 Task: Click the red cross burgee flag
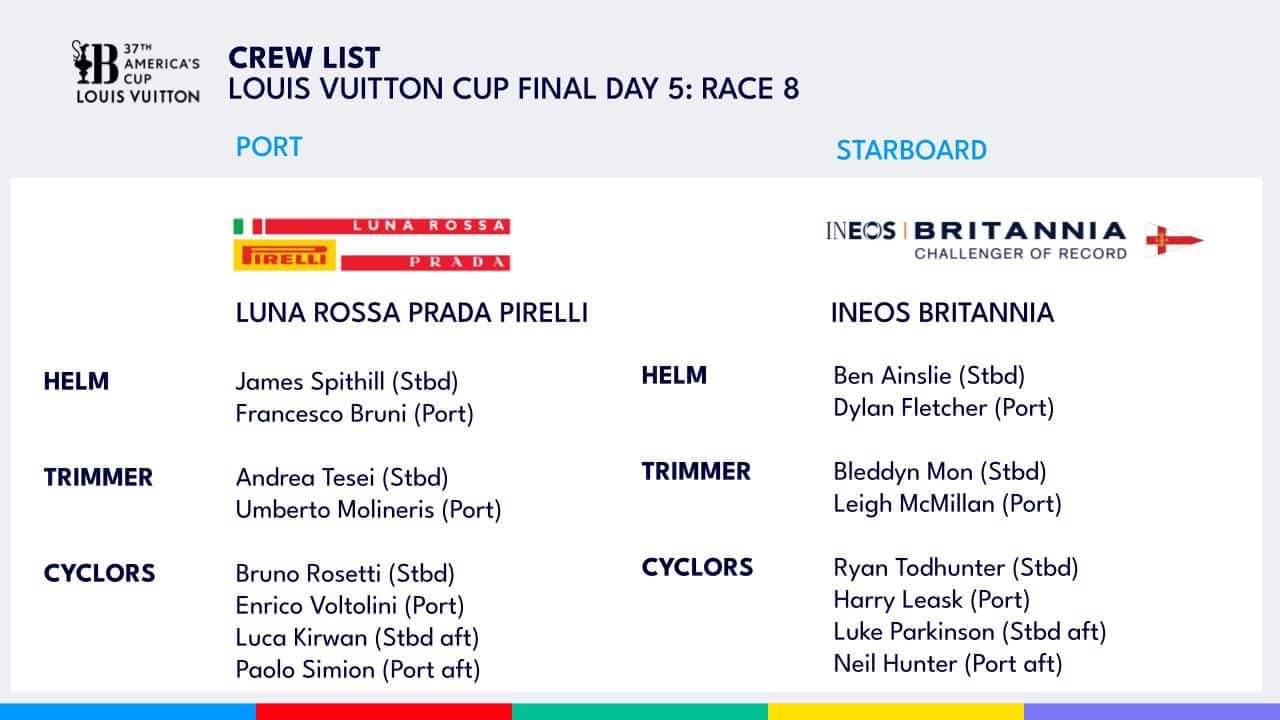coord(1173,239)
